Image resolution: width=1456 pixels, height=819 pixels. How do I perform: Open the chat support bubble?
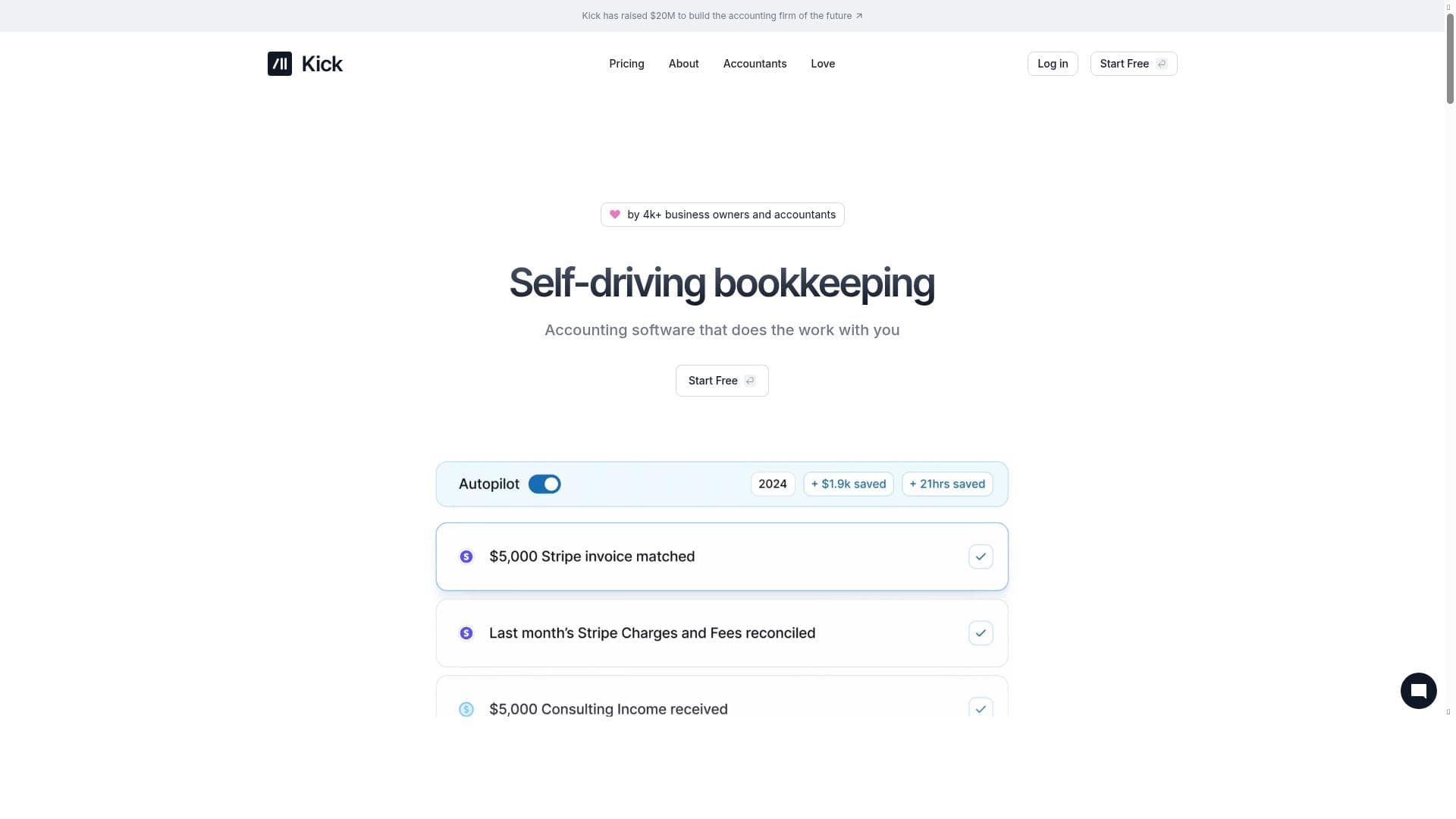[x=1418, y=691]
